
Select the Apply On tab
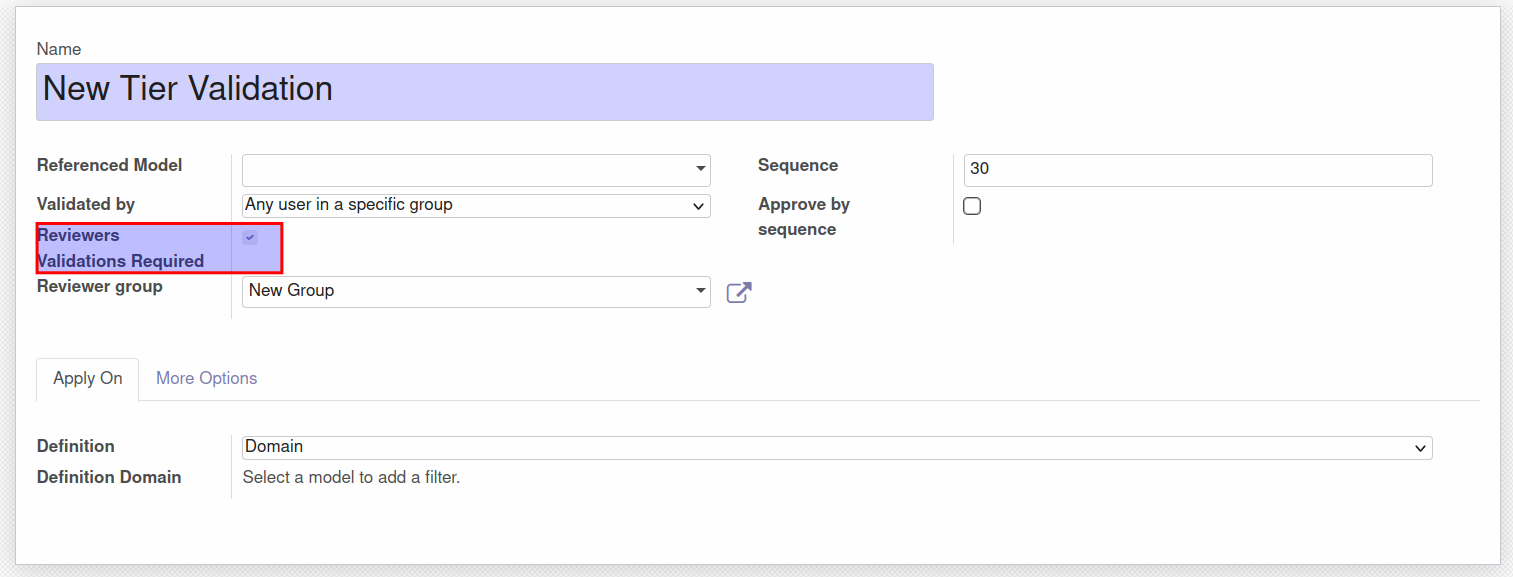pos(88,378)
